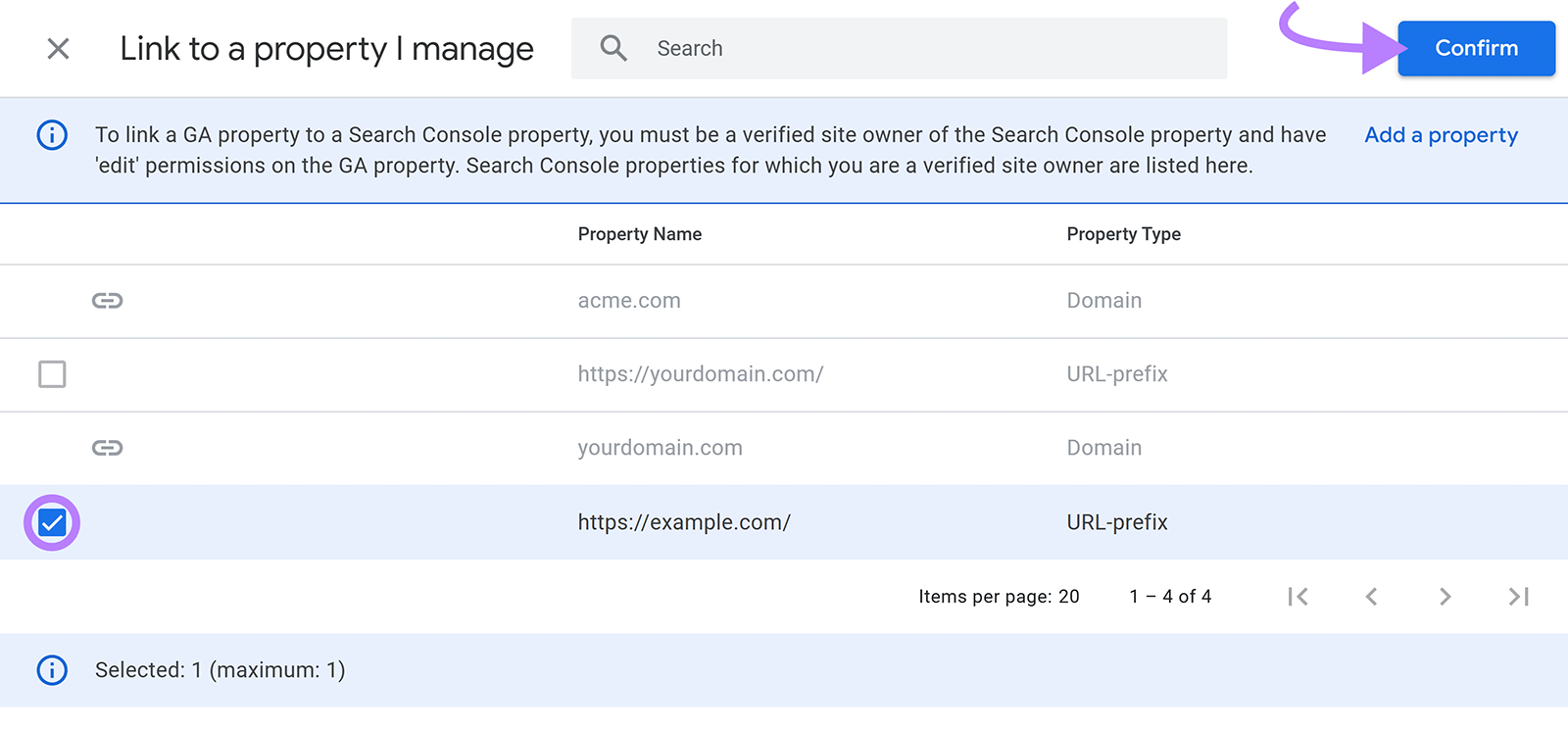Select the https://example.com/ property name
1568x730 pixels.
point(683,523)
